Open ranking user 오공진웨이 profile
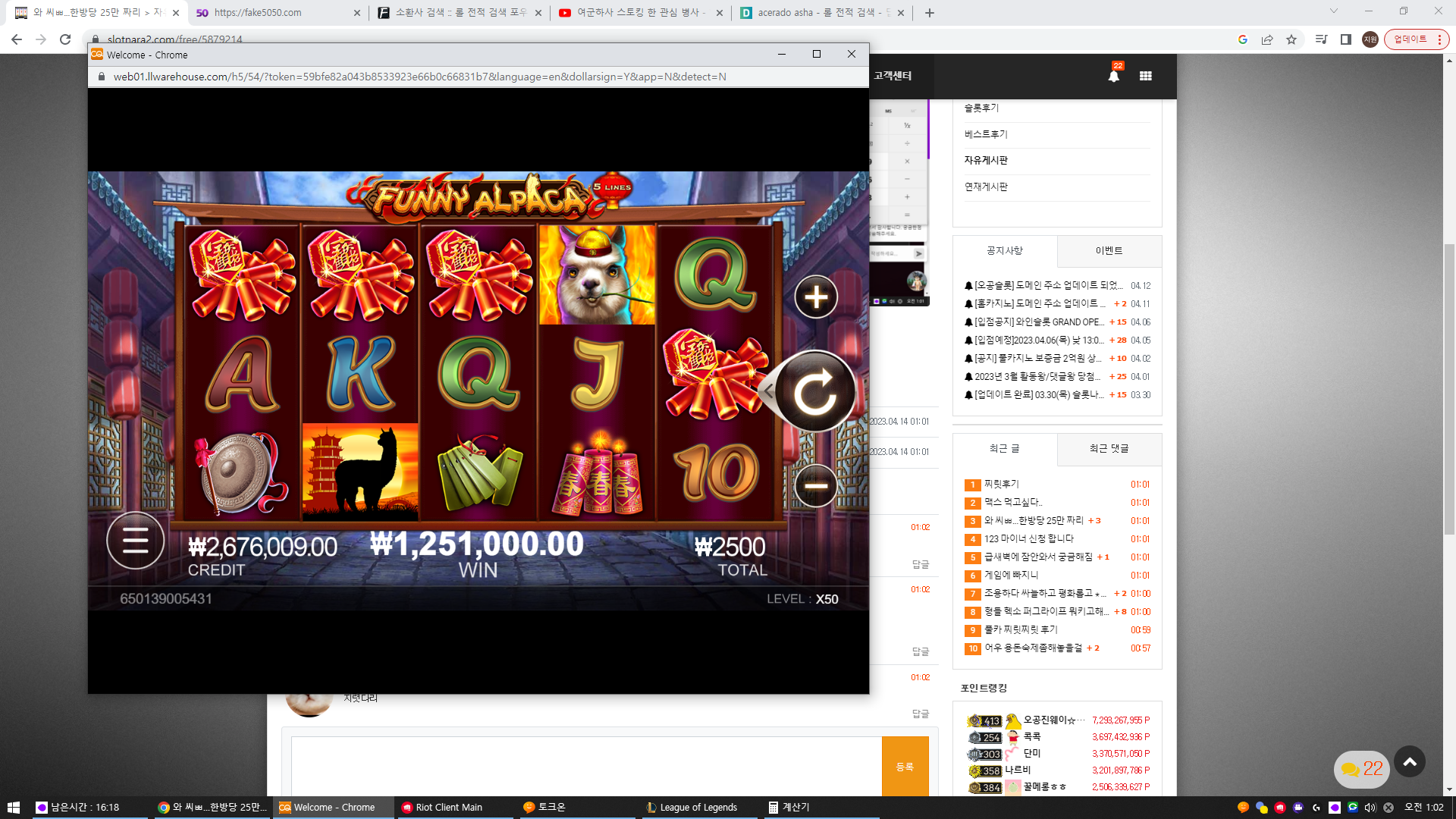This screenshot has width=1456, height=819. [1054, 720]
